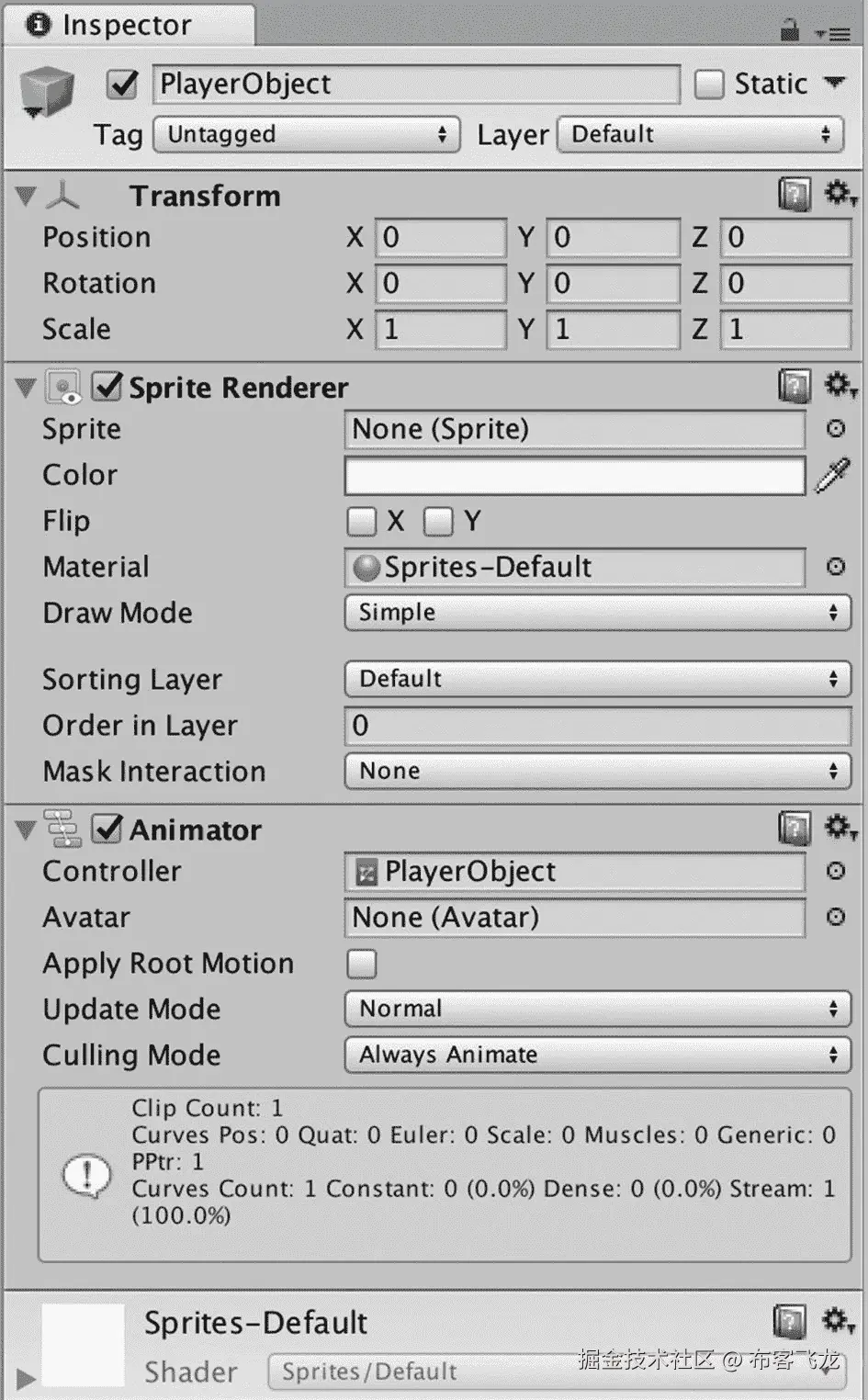Screen dimensions: 868x1400
Task: Open the Transform component gear menu
Action: (839, 194)
